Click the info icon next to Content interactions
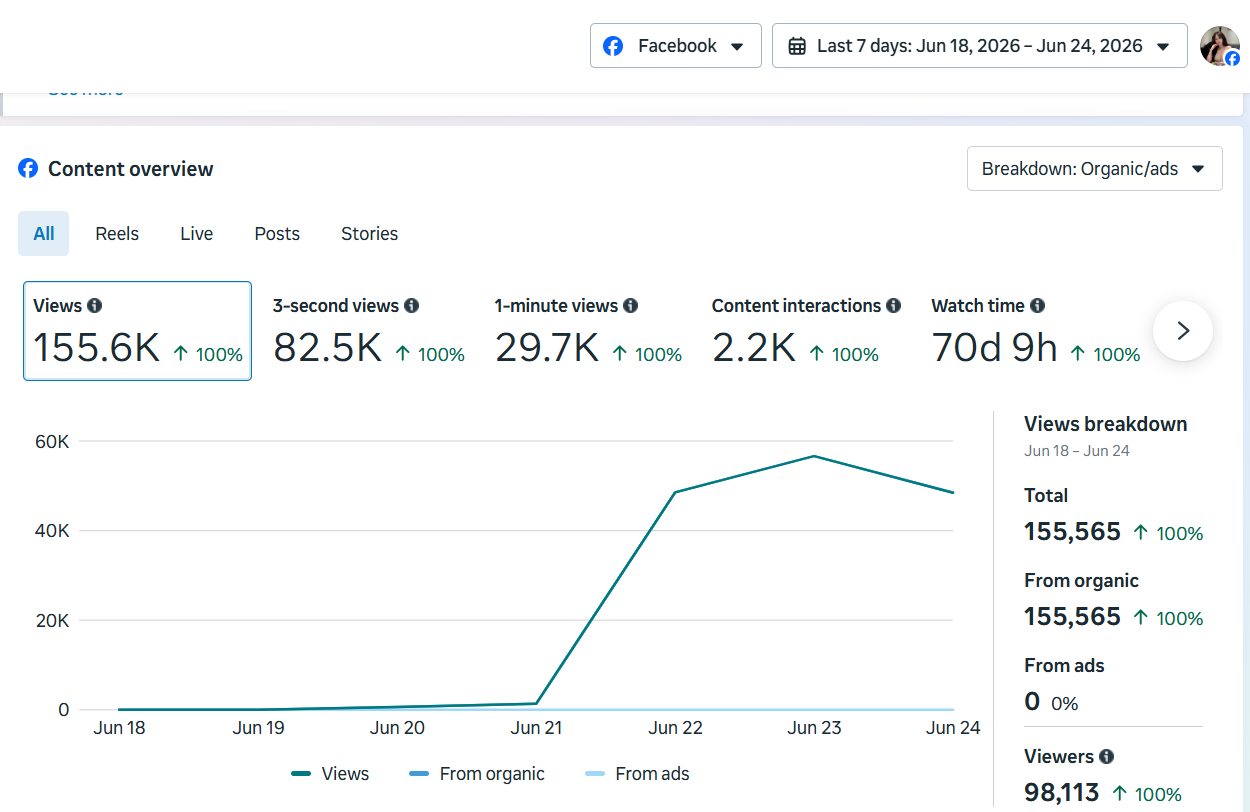The image size is (1250, 812). [893, 306]
